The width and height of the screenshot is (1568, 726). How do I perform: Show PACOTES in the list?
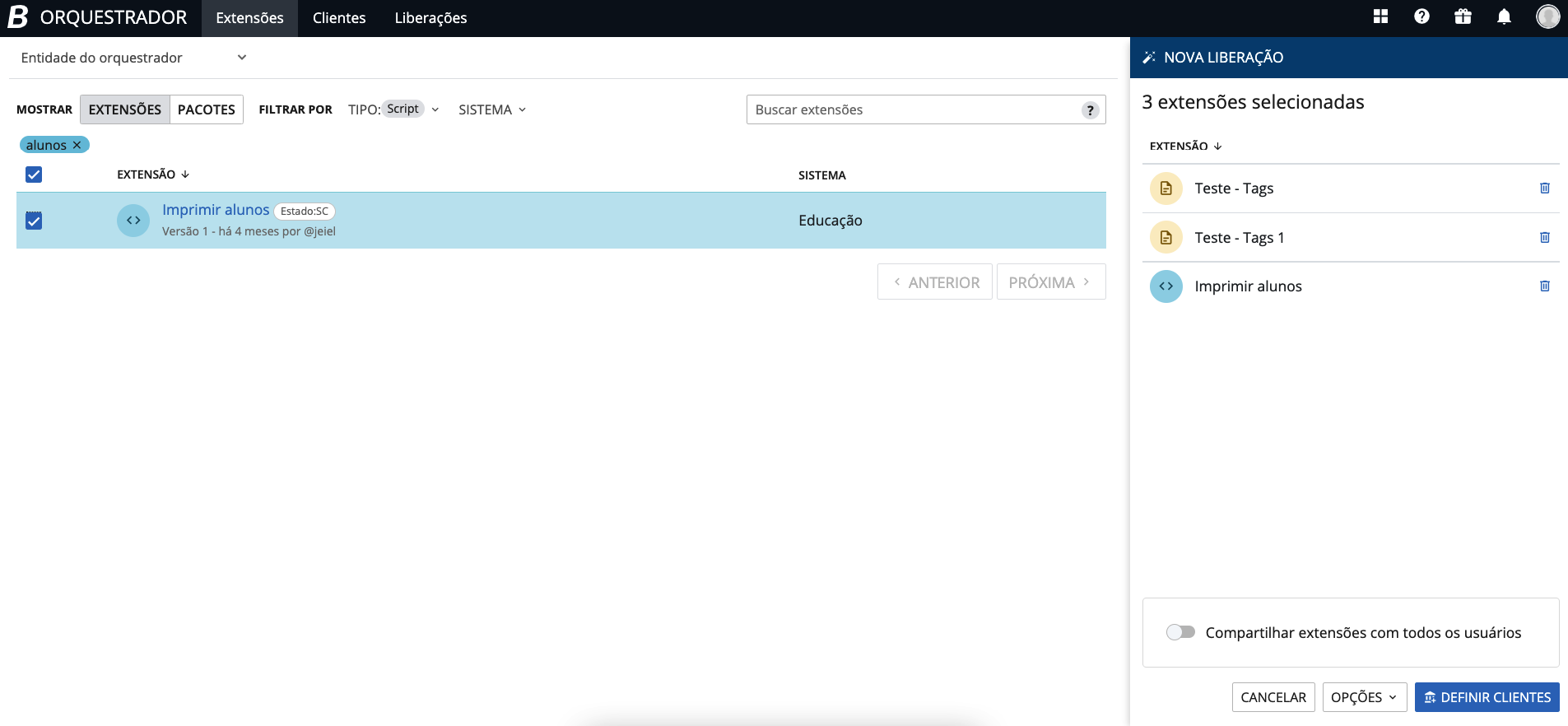207,109
